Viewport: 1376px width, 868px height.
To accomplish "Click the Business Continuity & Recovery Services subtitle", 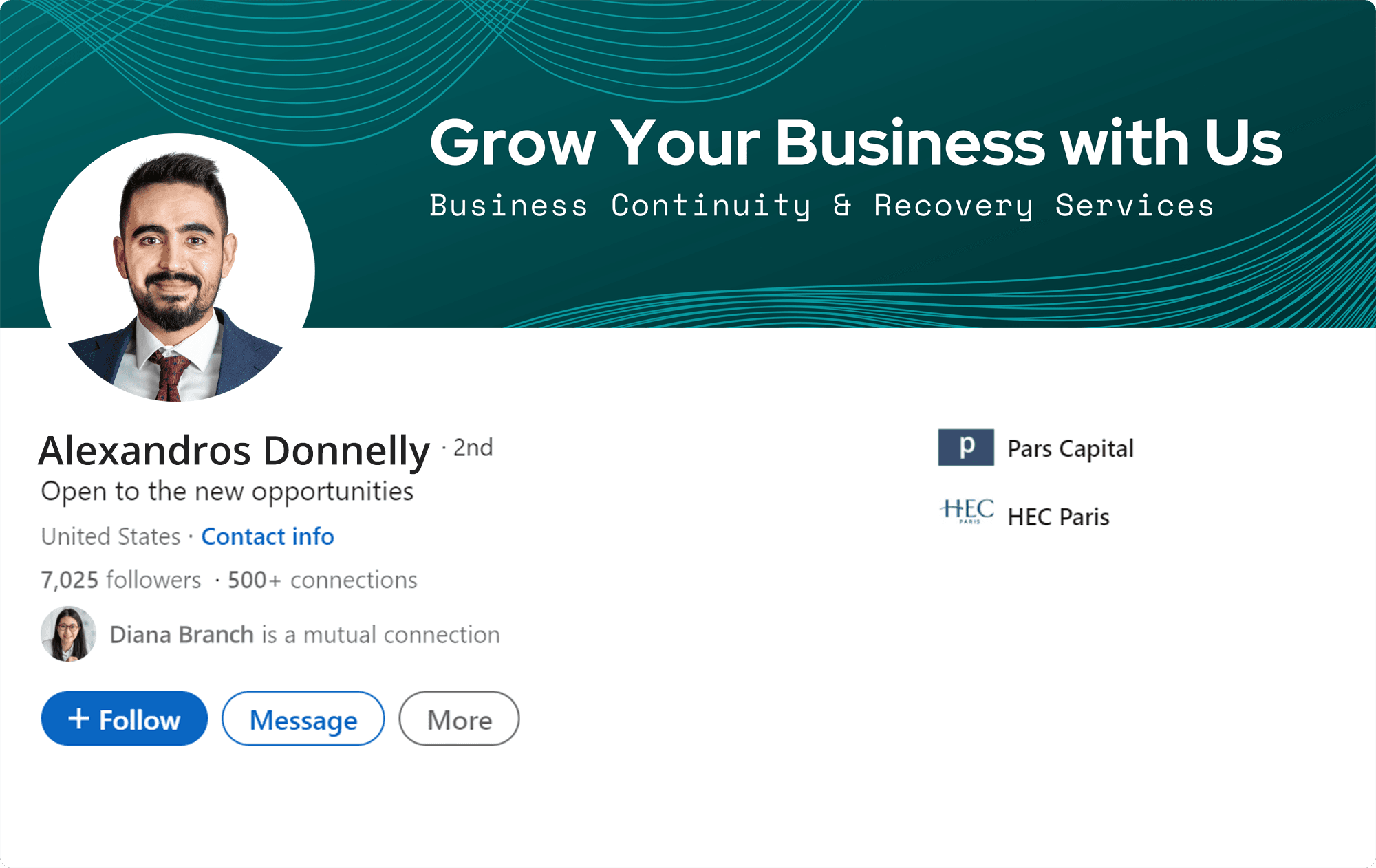I will click(822, 206).
